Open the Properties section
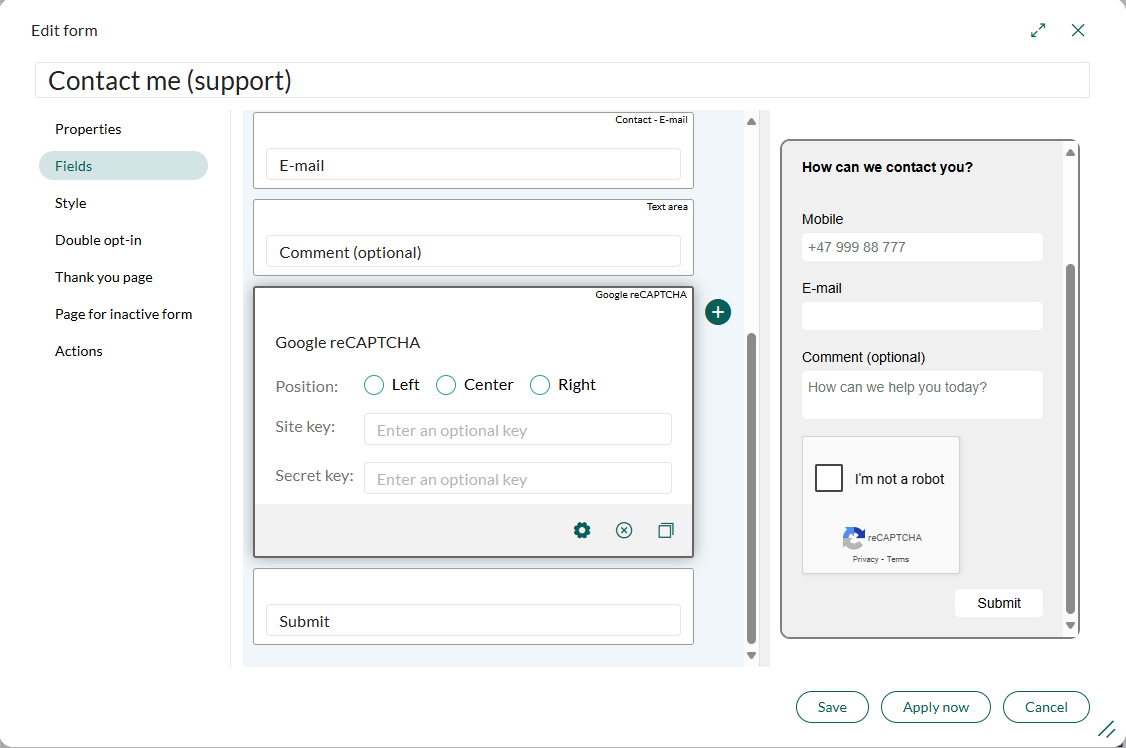 click(88, 129)
